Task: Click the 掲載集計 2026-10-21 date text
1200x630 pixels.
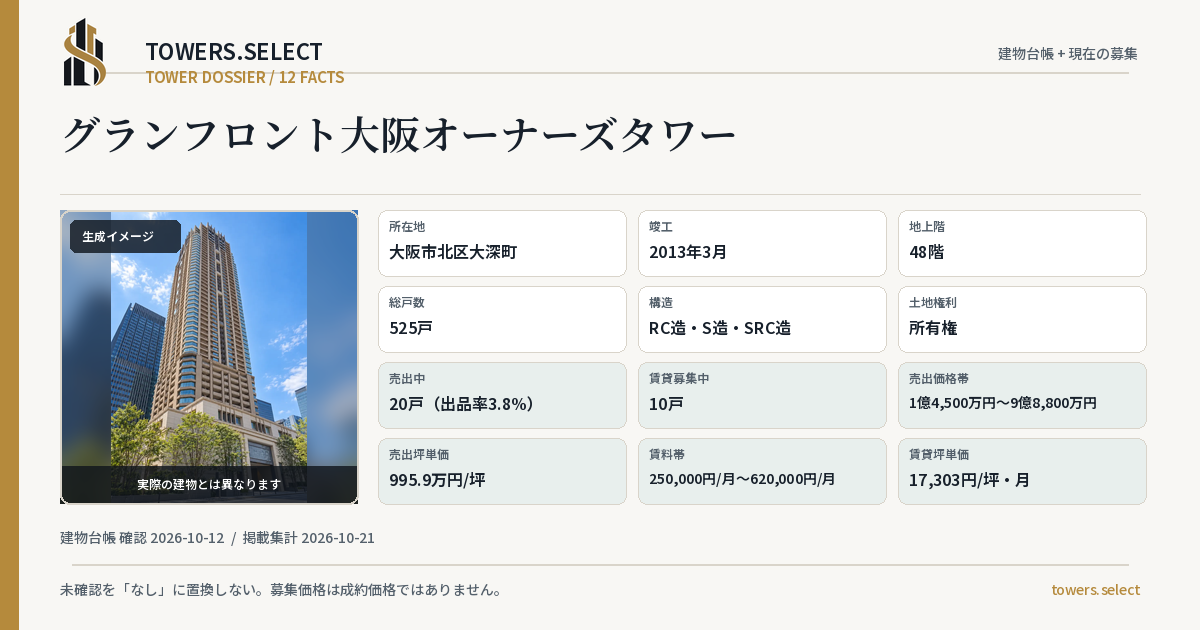Action: pos(309,538)
